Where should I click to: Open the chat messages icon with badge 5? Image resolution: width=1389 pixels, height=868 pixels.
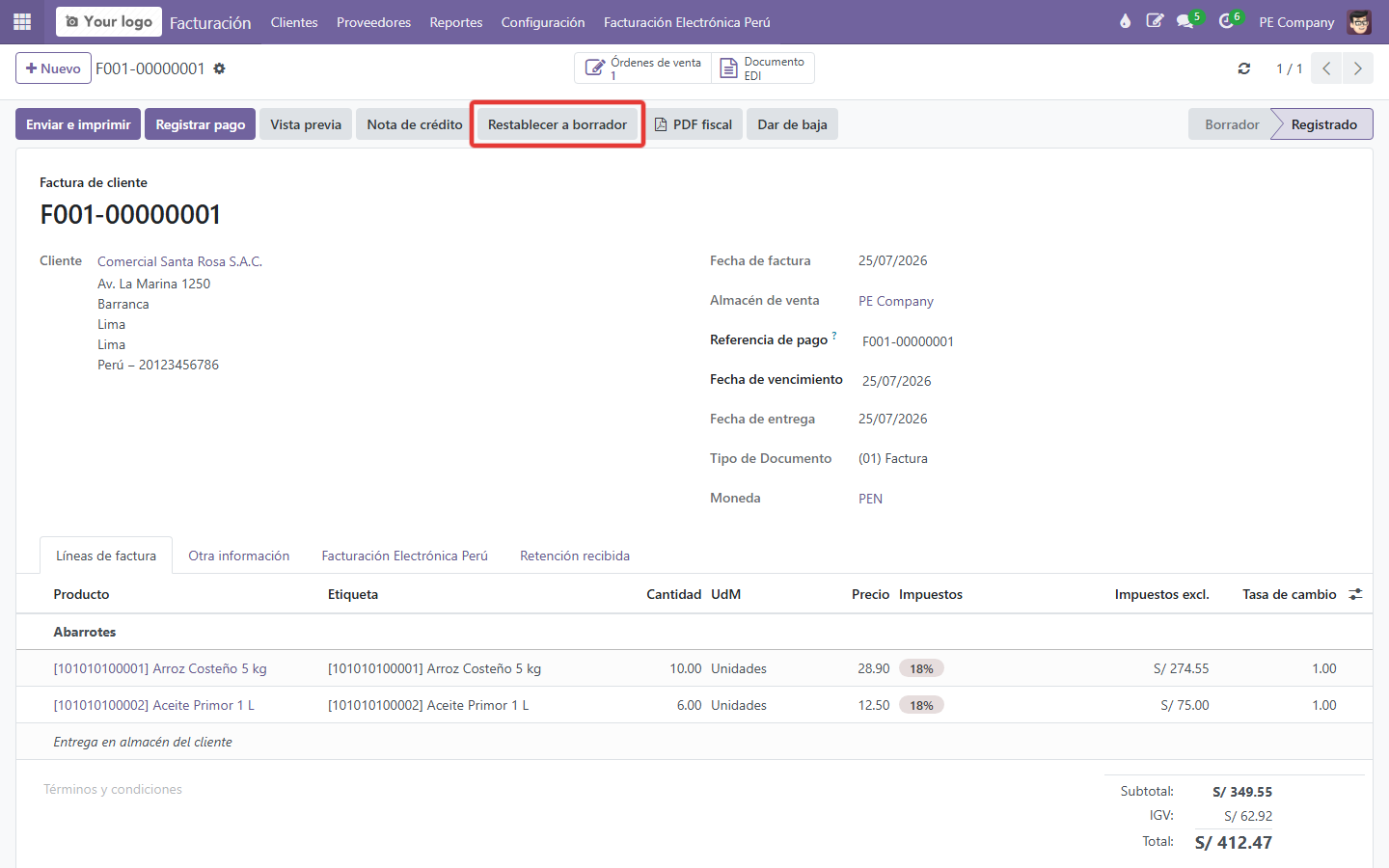1185,21
